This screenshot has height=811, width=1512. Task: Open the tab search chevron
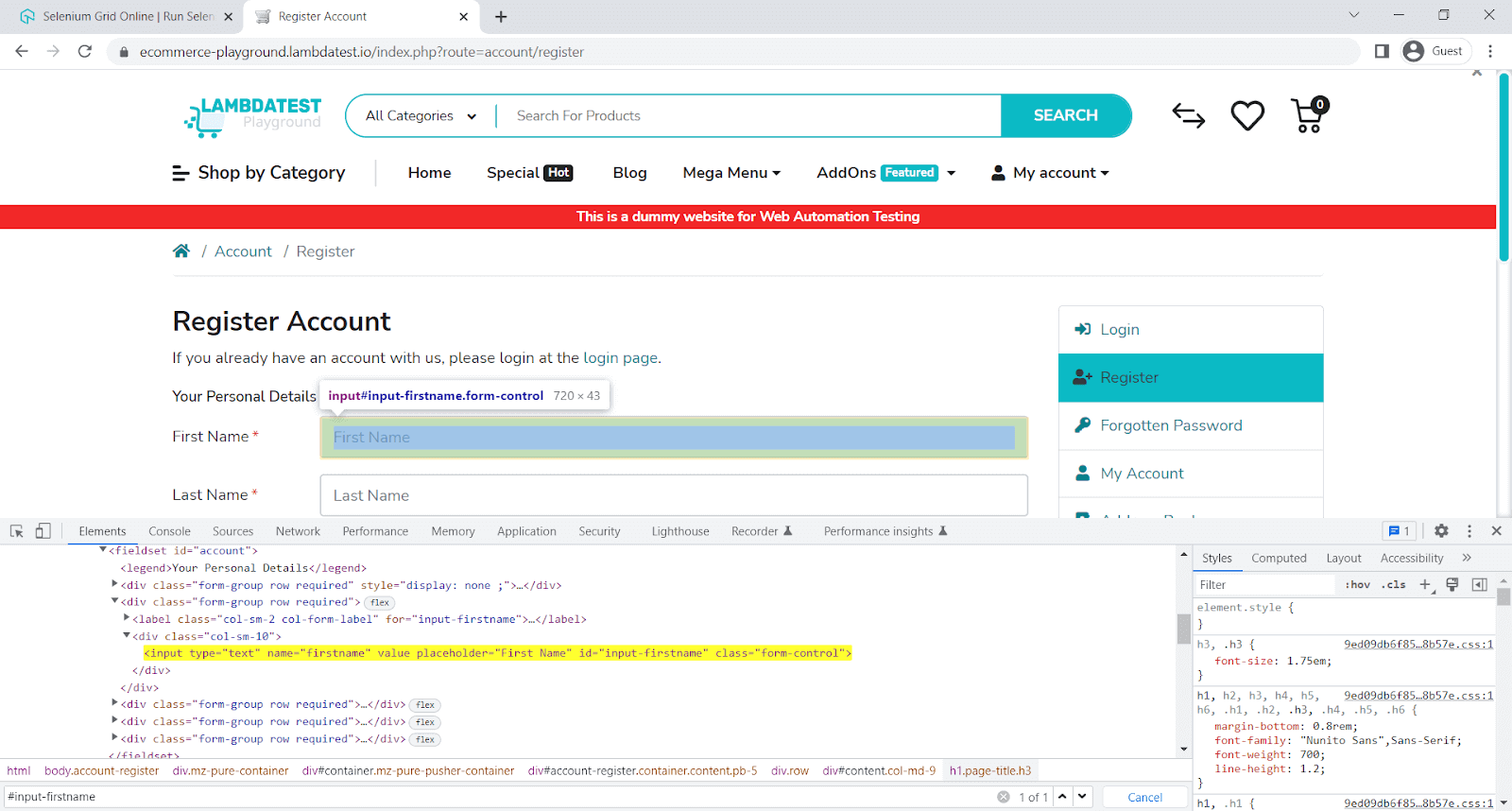[1353, 14]
